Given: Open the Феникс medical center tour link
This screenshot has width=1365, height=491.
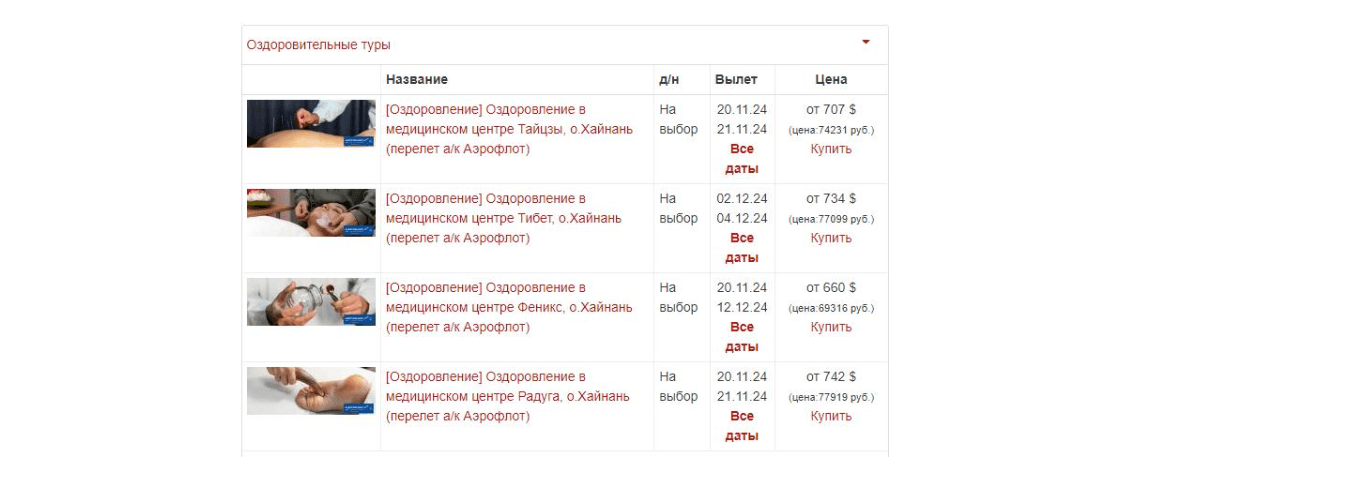Looking at the screenshot, I should point(509,307).
